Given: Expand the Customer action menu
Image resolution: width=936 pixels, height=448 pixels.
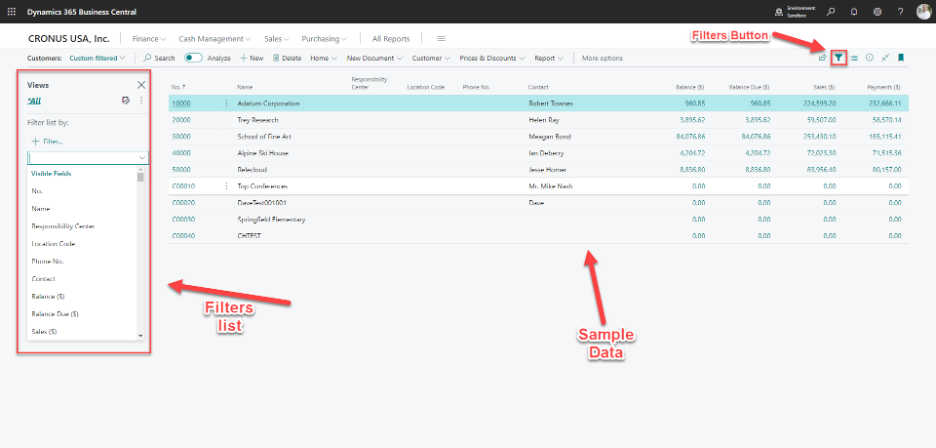Looking at the screenshot, I should [x=431, y=58].
